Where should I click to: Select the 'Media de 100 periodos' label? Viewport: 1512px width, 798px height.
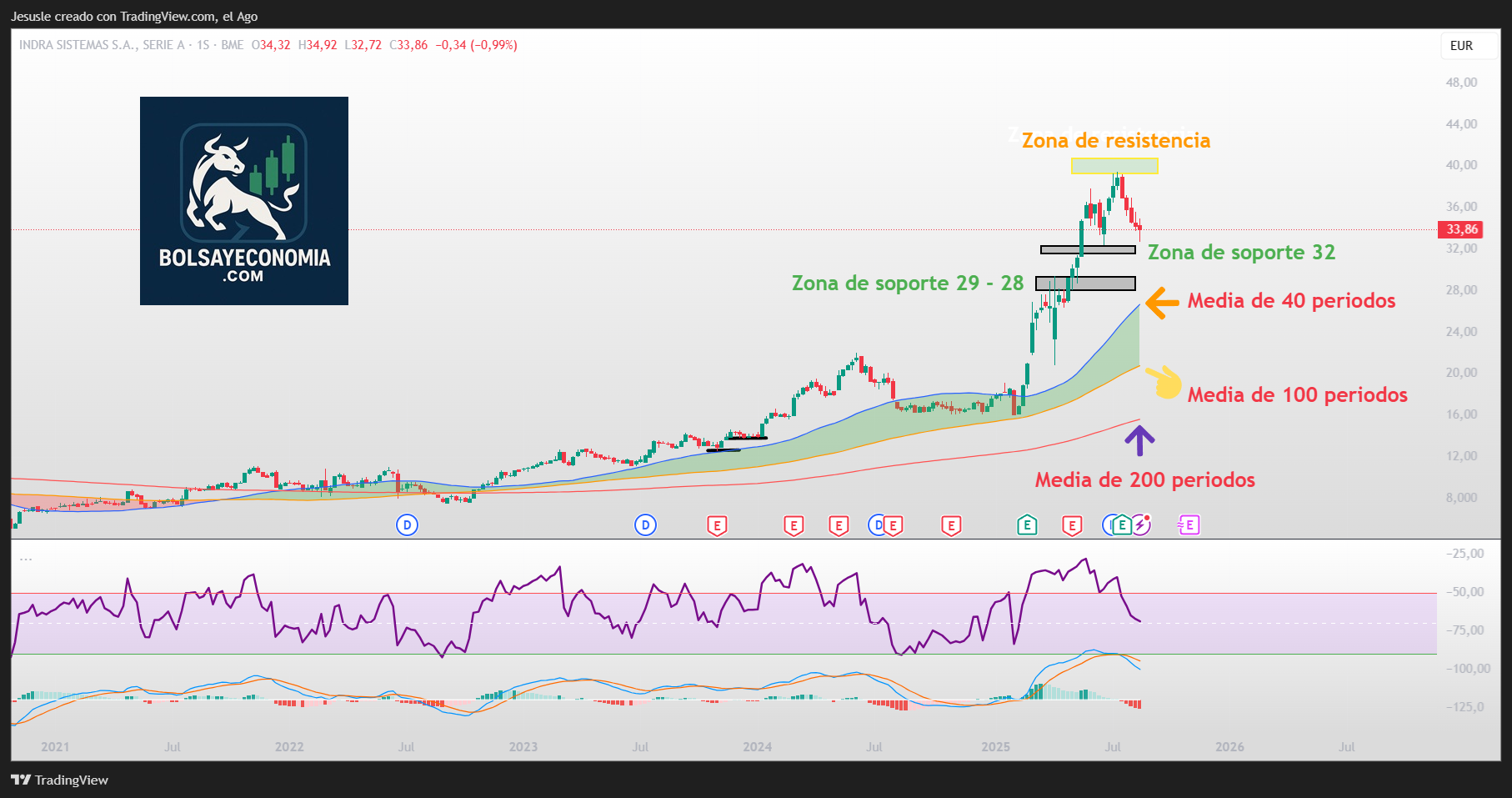pos(1298,395)
